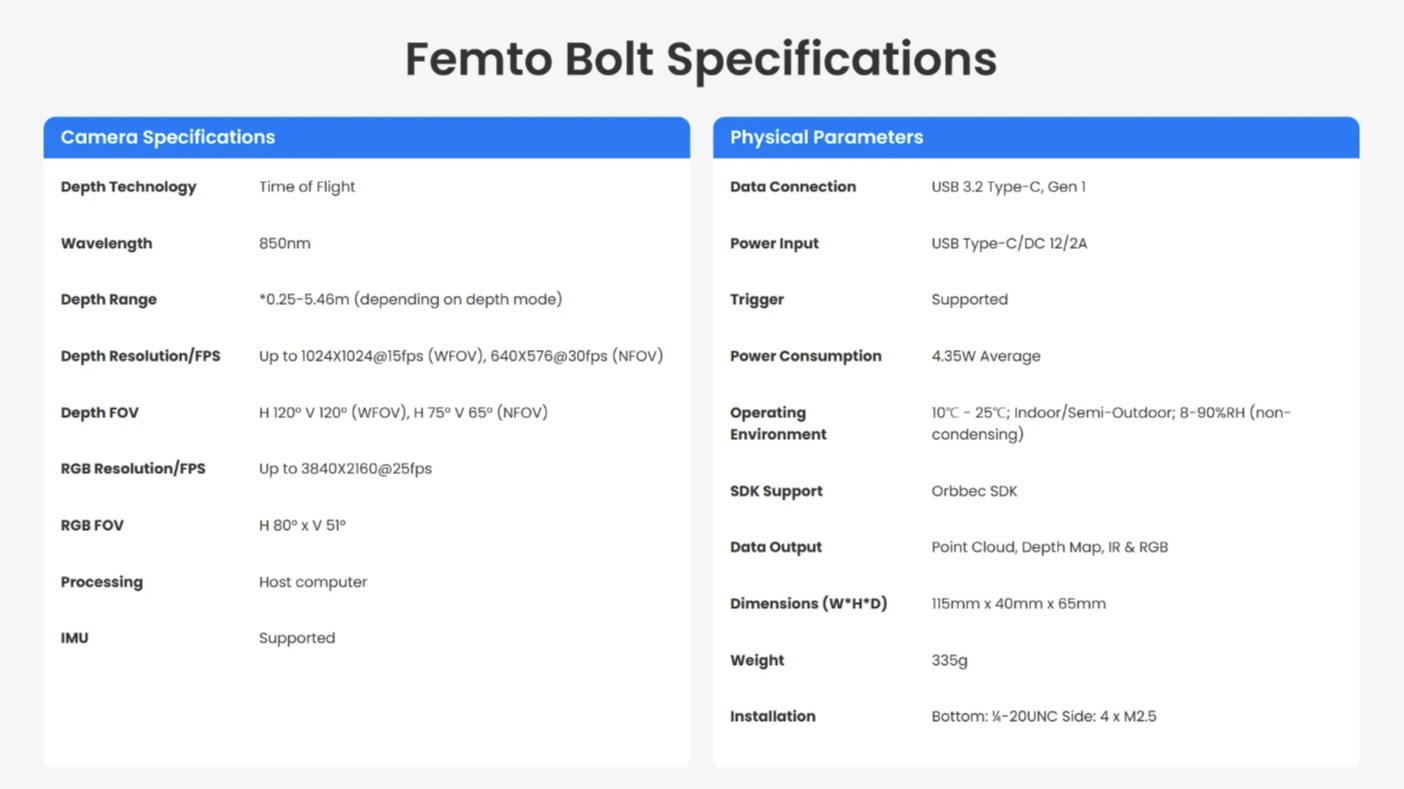This screenshot has width=1404, height=789.
Task: Click the 335g weight value
Action: pos(949,660)
